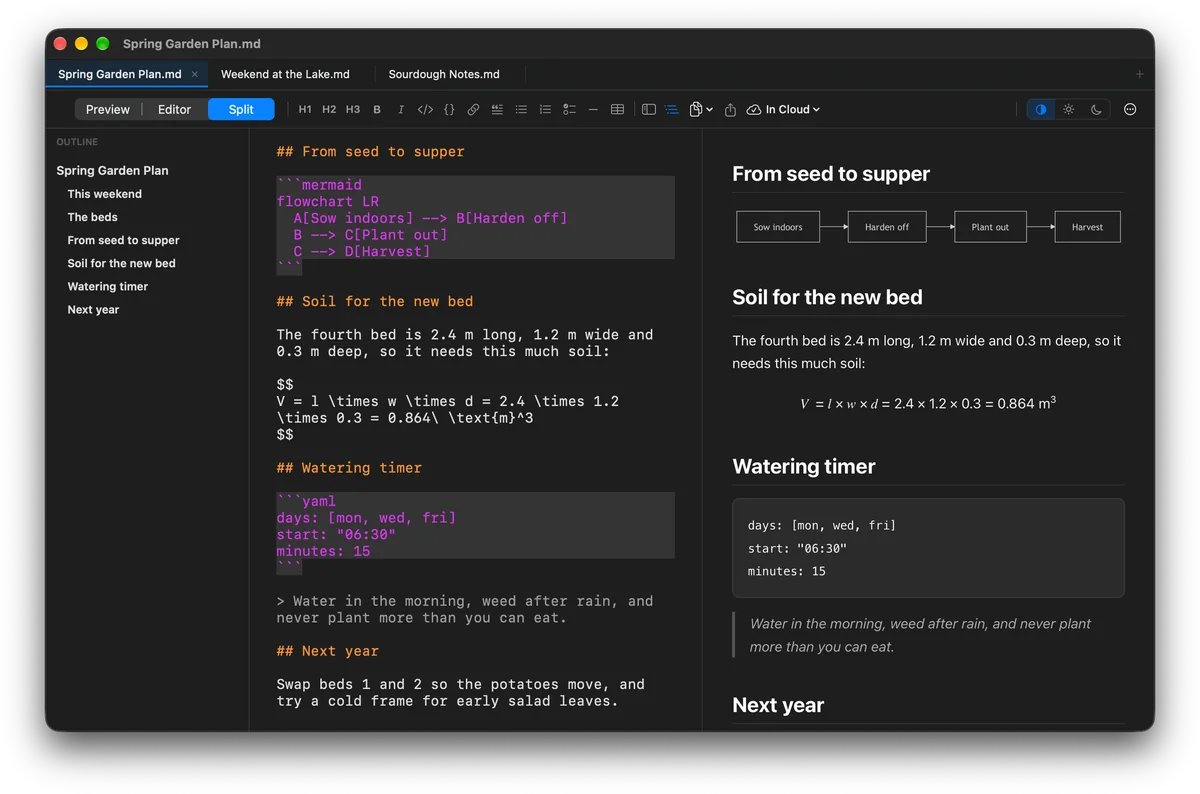Toggle the outline view icon
Screen dimensions: 1200x794
[672, 110]
